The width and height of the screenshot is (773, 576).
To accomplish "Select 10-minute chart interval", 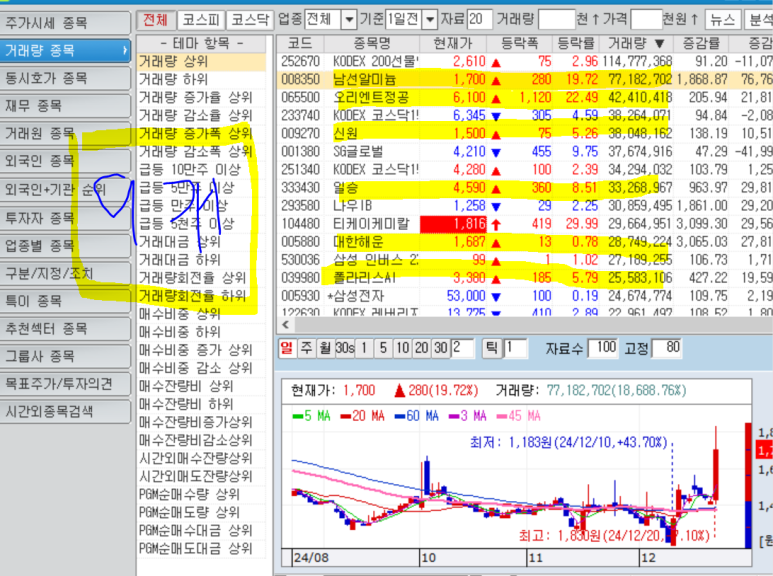I will [402, 348].
